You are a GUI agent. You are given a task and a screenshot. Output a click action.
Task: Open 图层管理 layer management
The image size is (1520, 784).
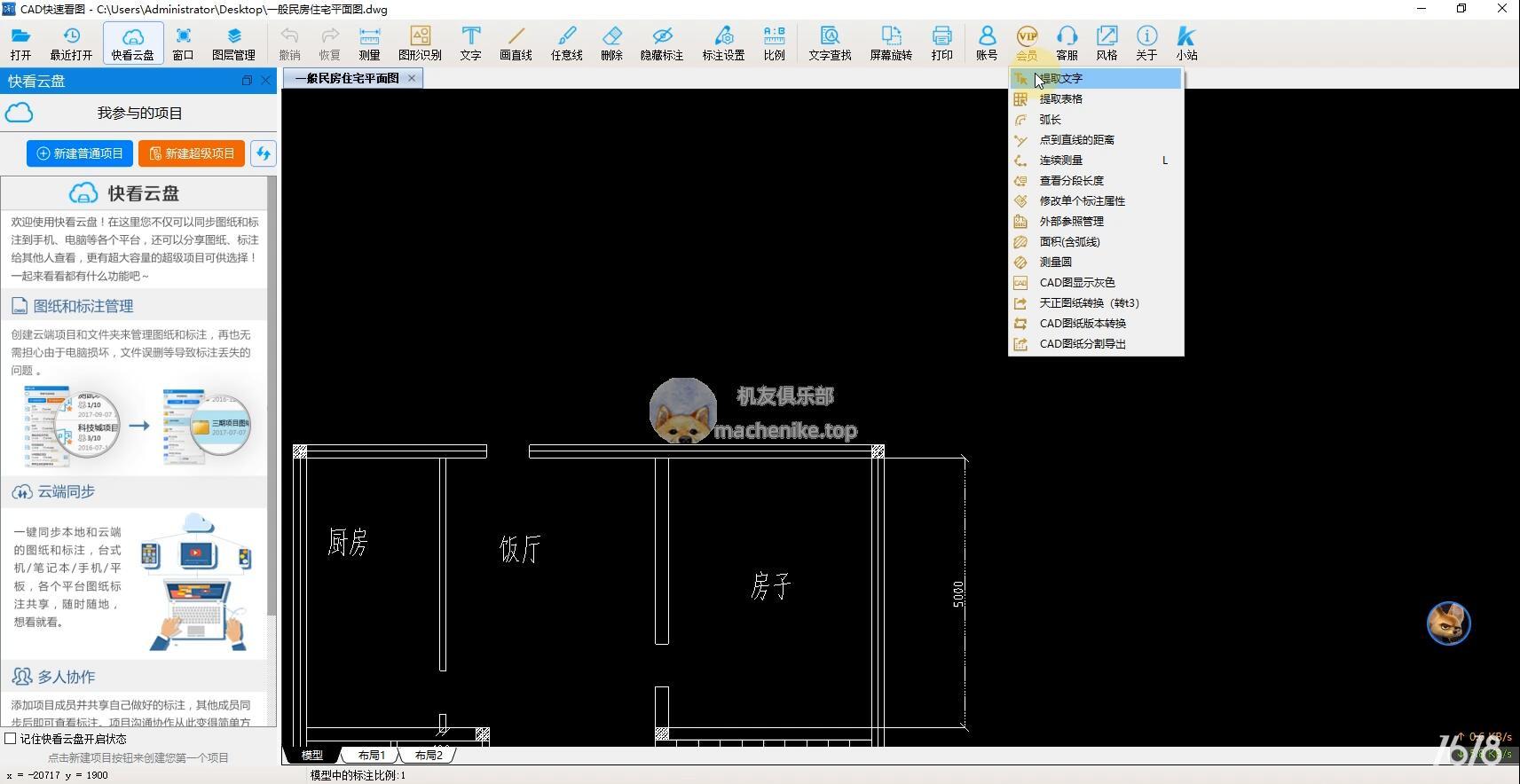233,43
